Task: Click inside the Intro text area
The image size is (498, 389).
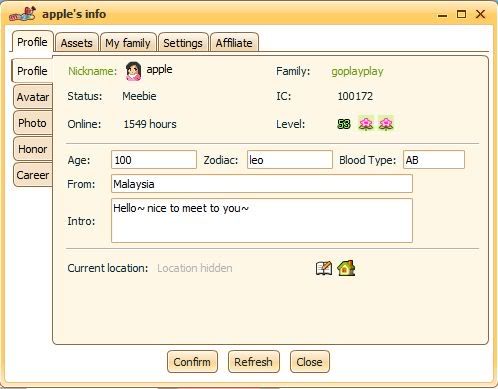Action: pyautogui.click(x=262, y=221)
